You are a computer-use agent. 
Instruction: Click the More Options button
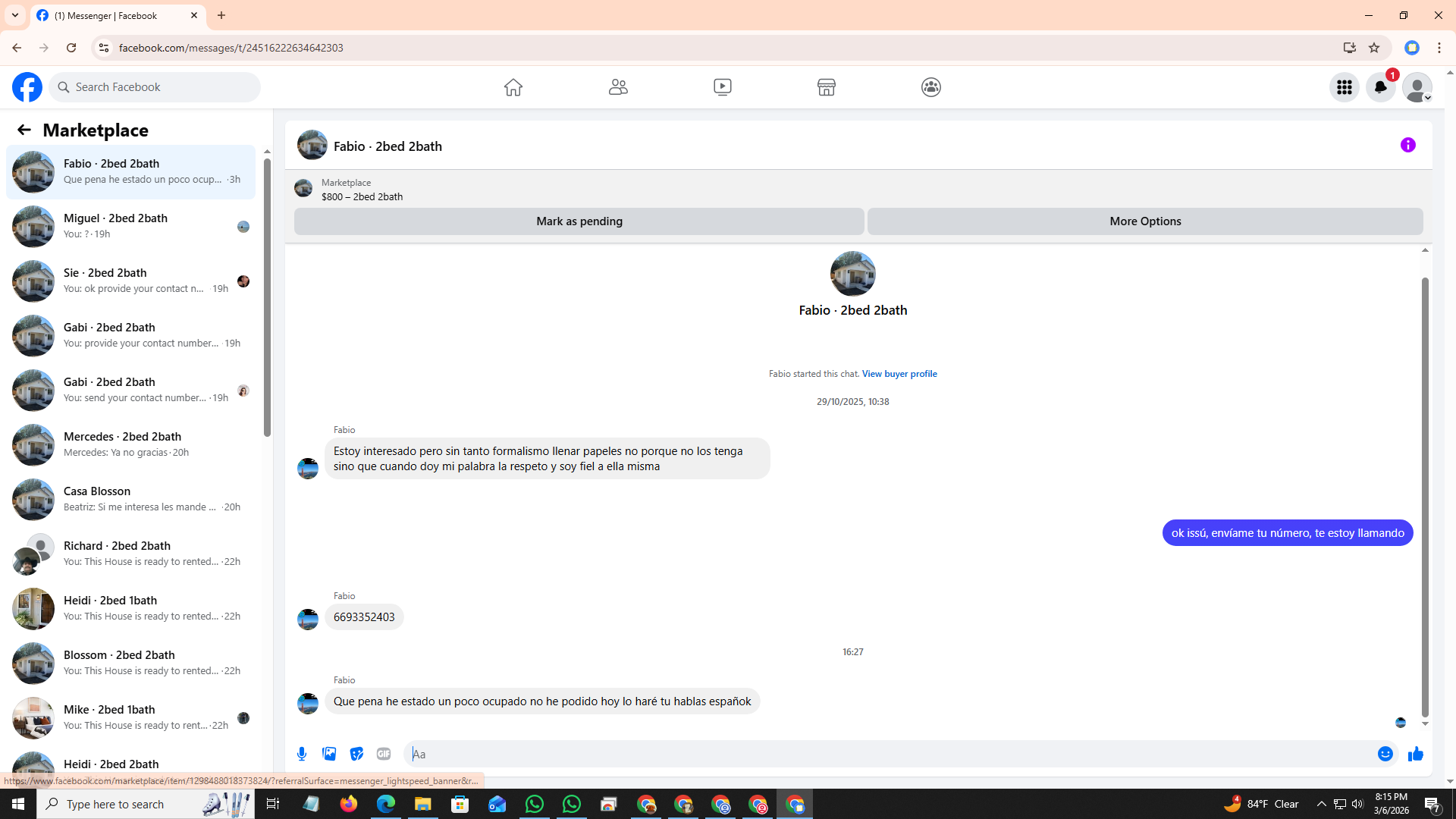coord(1144,221)
